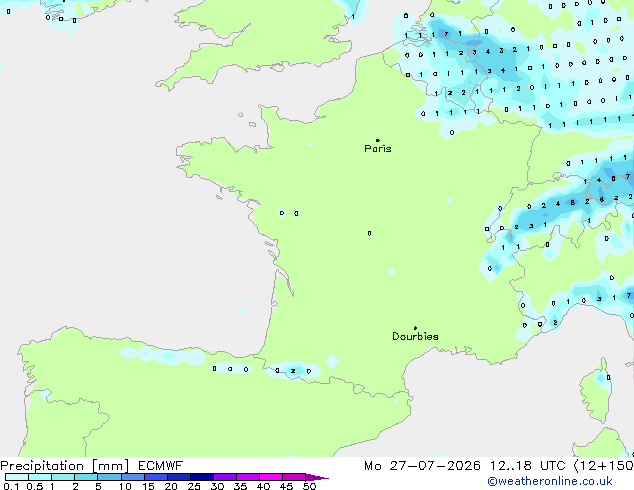The width and height of the screenshot is (634, 490).
Task: Click the 'Precipitation [mm]' title text
Action: click(64, 466)
